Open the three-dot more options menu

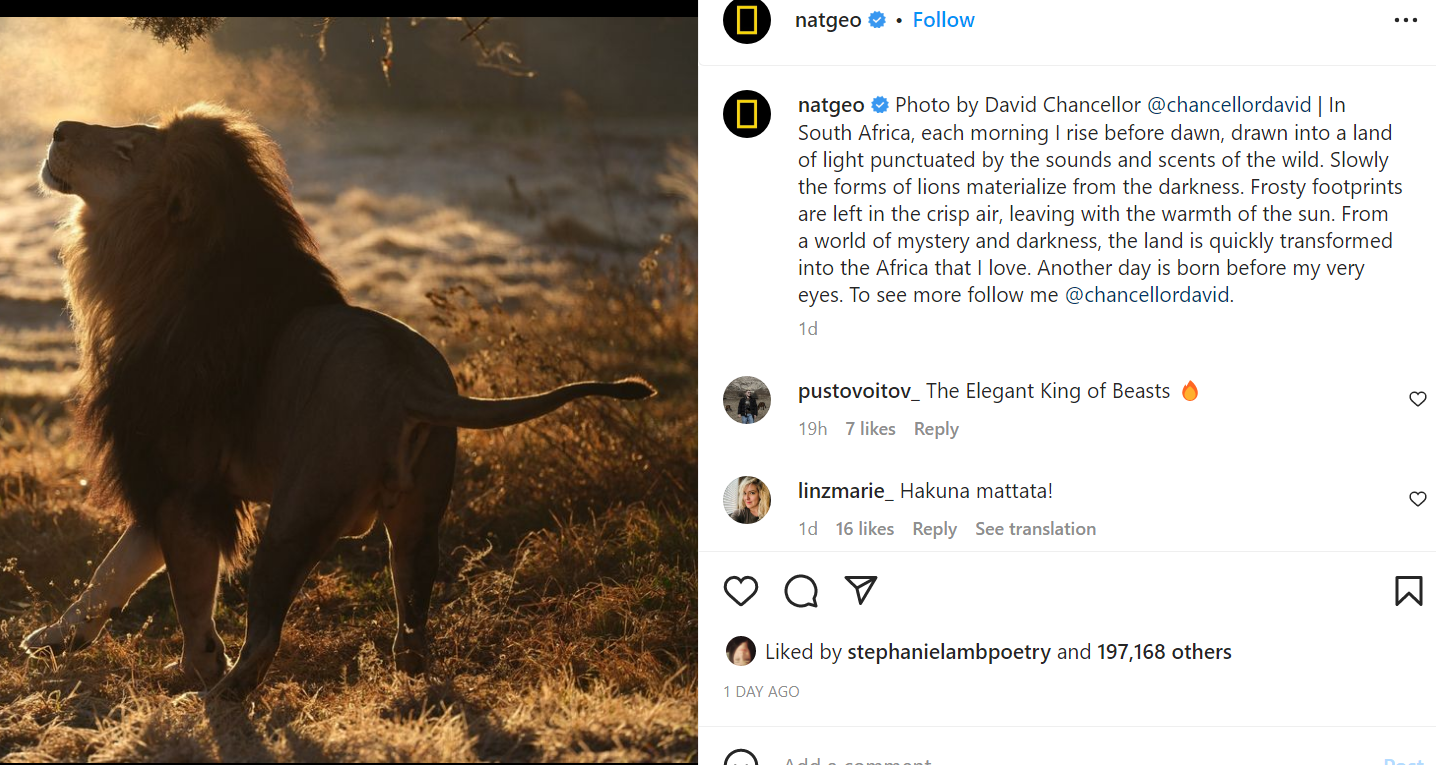click(x=1406, y=21)
